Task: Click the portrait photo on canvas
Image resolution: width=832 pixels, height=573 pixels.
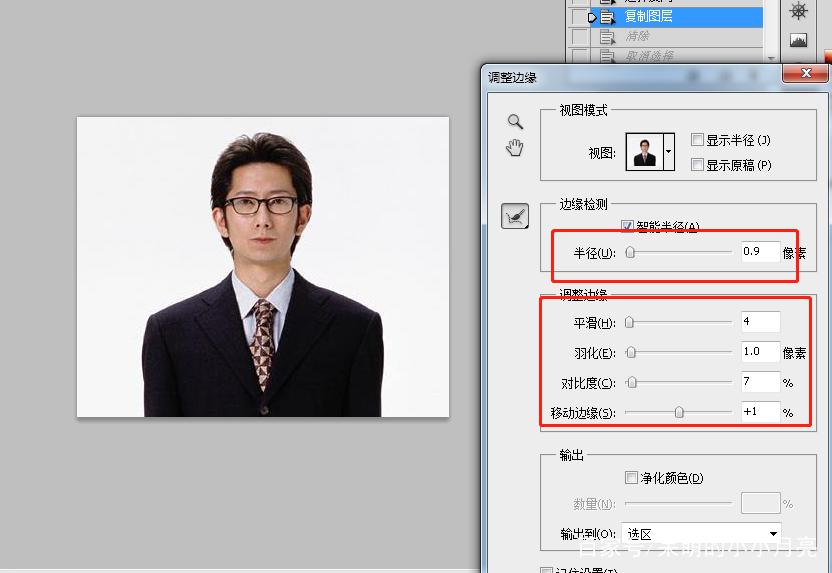Action: [263, 267]
